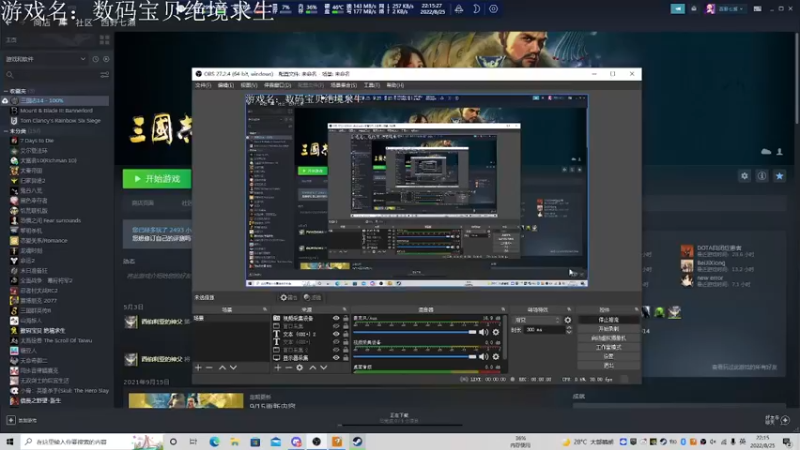Open Steam game info icon
The image size is (800, 450).
762,176
